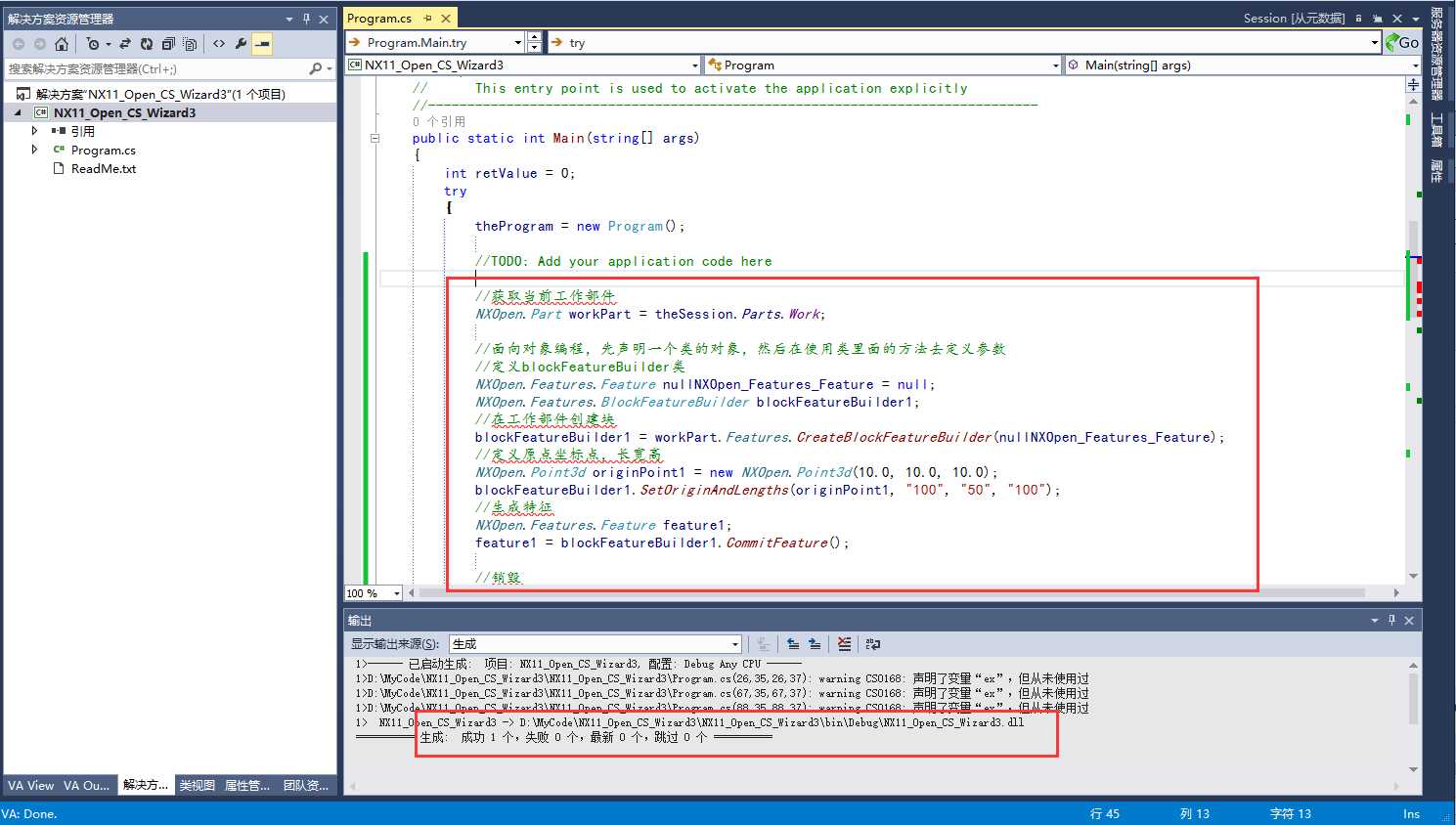Pin the 输出 Output panel
This screenshot has width=1456, height=825.
coord(1391,621)
